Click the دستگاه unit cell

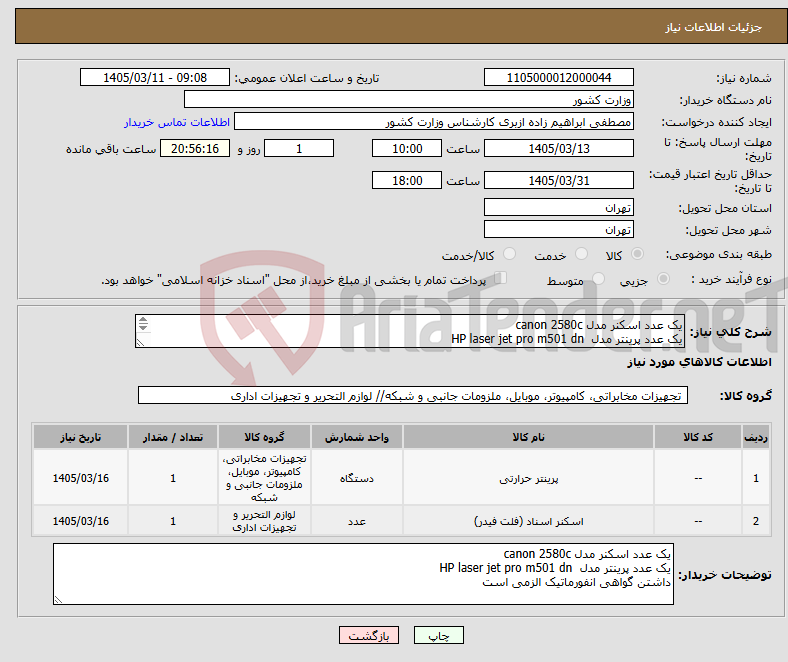tap(357, 478)
